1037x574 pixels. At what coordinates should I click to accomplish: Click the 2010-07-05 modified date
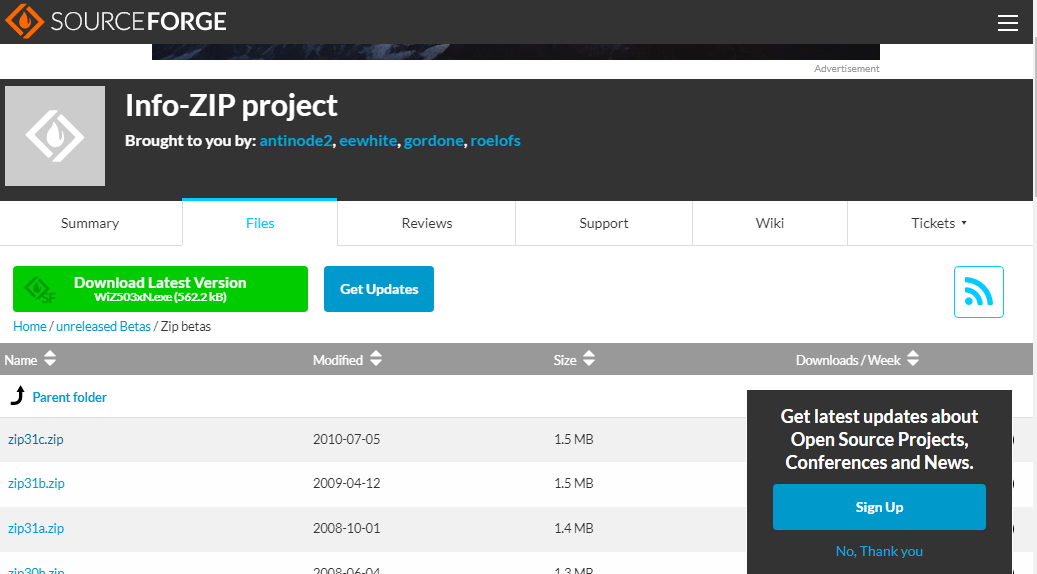tap(347, 439)
